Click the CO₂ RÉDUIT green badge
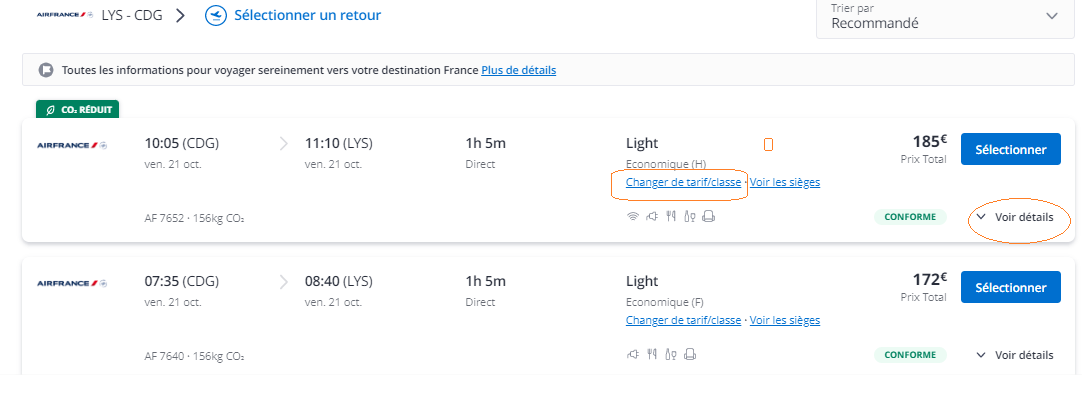1082x400 pixels. point(78,110)
